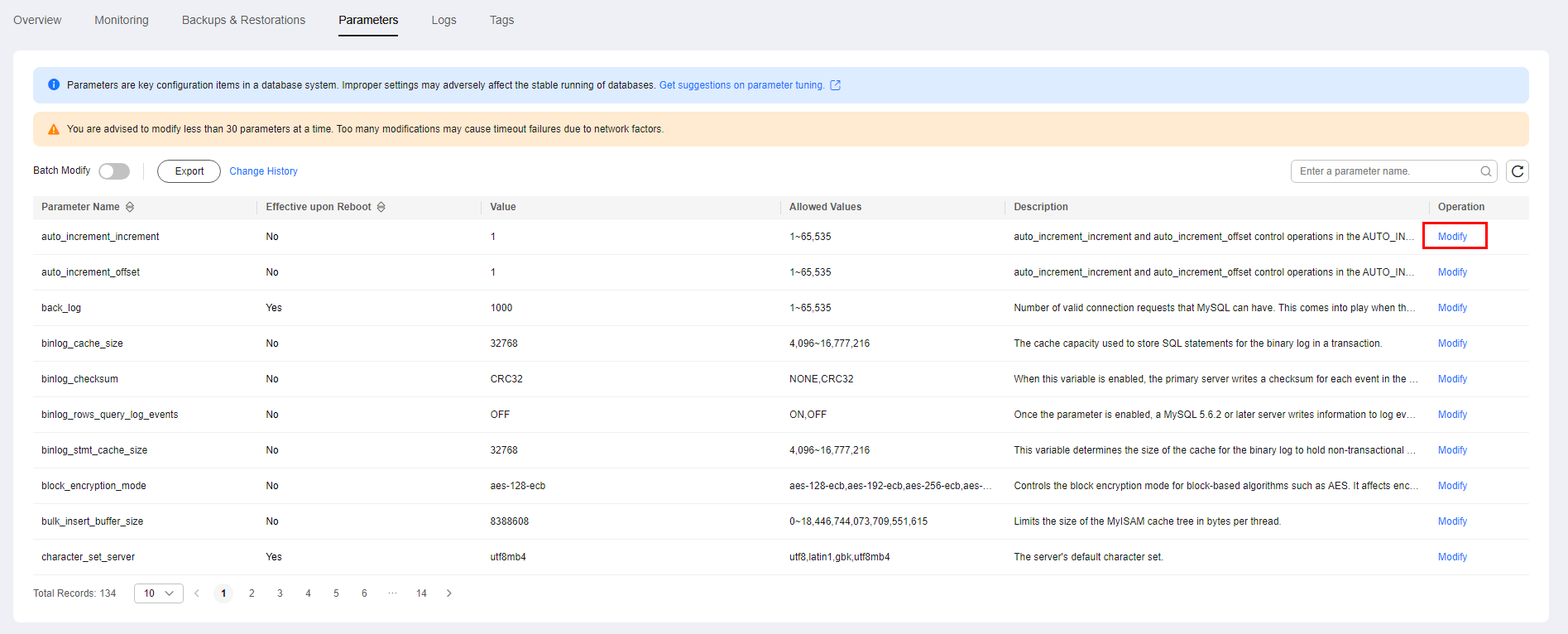This screenshot has width=1568, height=634.
Task: Enable the Batch Modify toggle
Action: (x=114, y=171)
